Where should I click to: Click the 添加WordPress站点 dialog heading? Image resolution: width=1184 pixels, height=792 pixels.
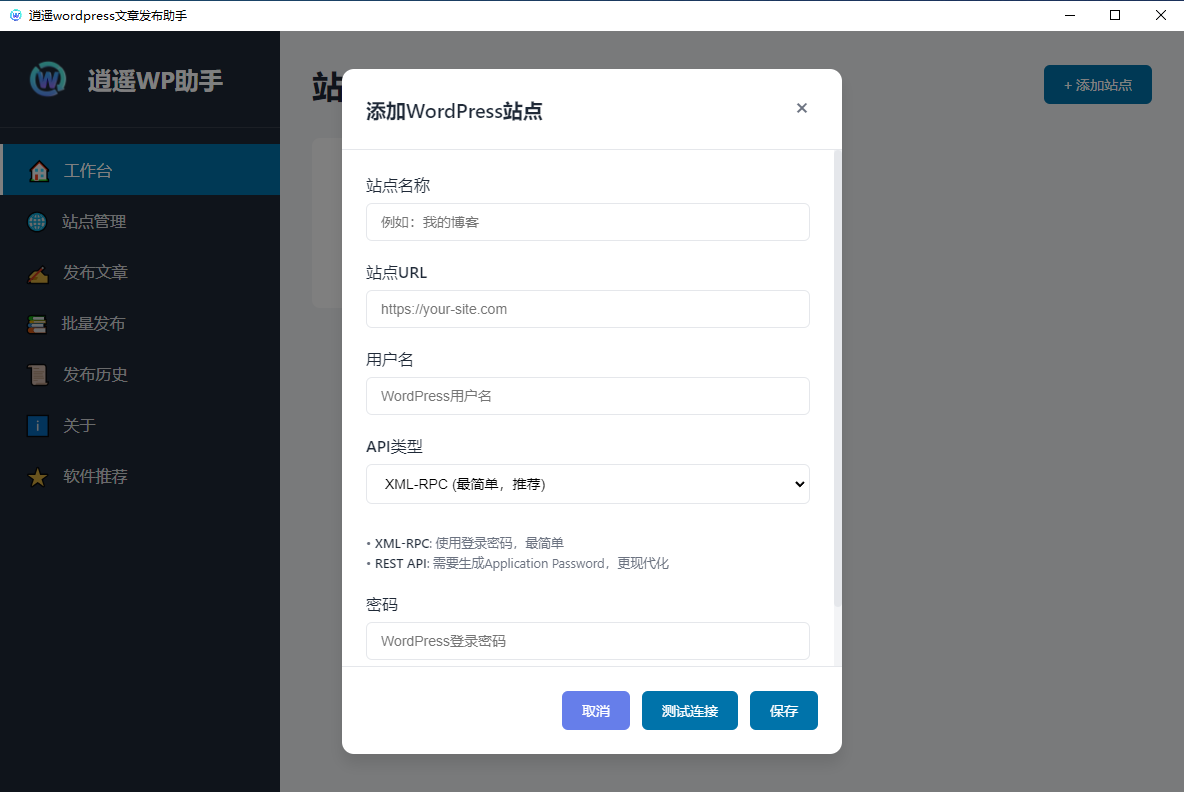point(454,111)
